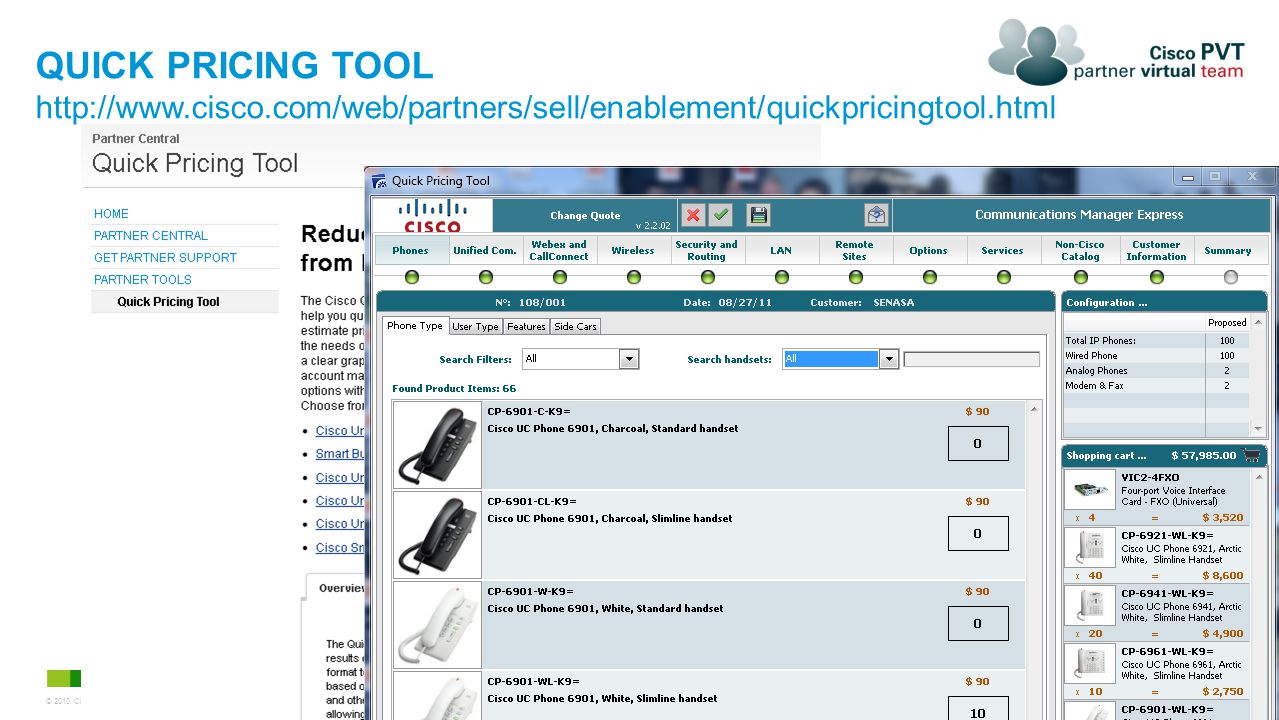Switch to the LAN tab
The image size is (1279, 720).
781,250
